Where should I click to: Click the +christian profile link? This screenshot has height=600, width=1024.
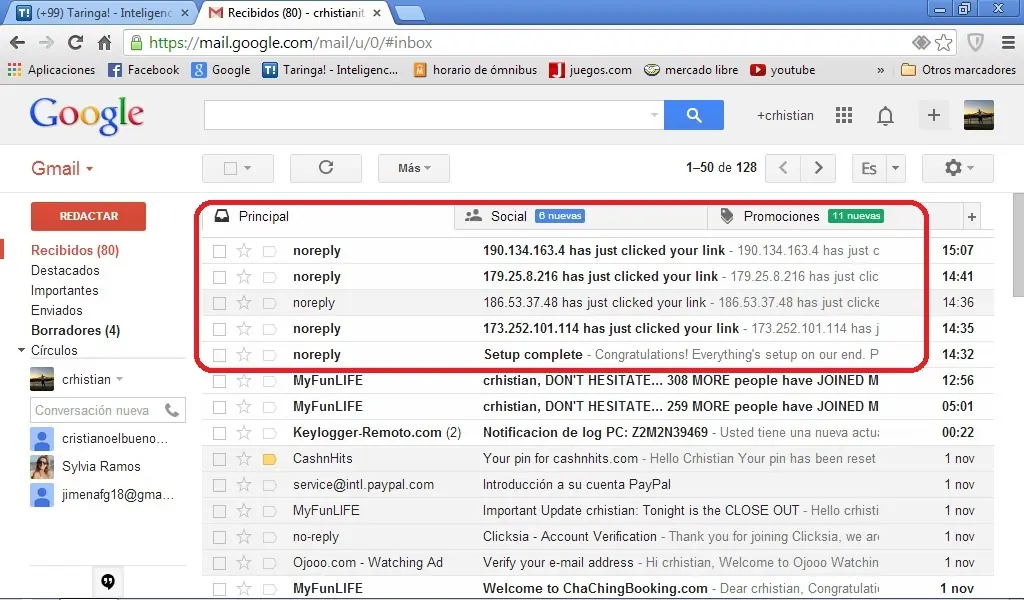click(785, 116)
